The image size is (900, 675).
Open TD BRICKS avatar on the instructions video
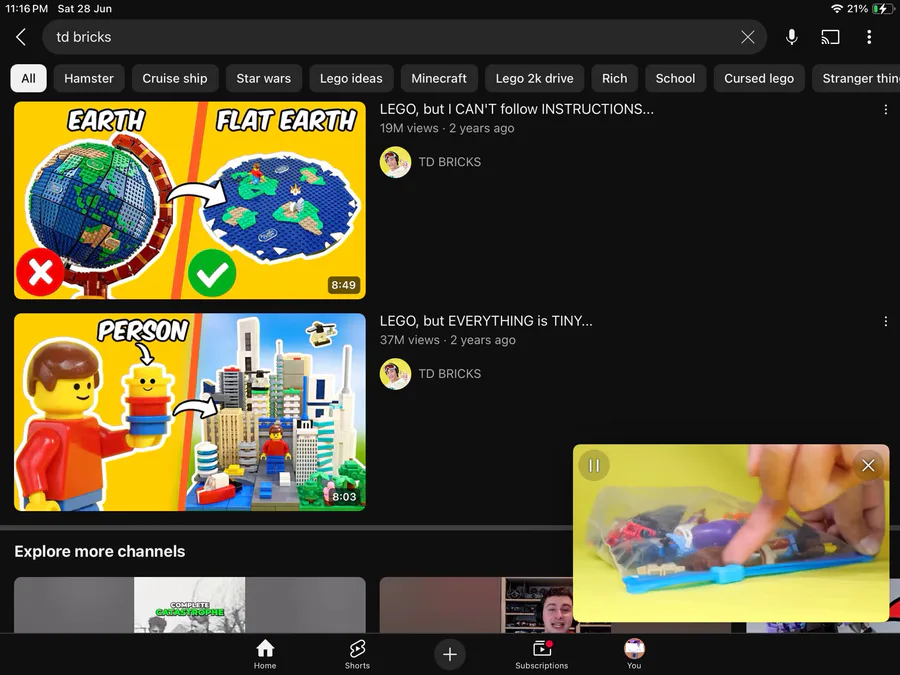pyautogui.click(x=395, y=162)
